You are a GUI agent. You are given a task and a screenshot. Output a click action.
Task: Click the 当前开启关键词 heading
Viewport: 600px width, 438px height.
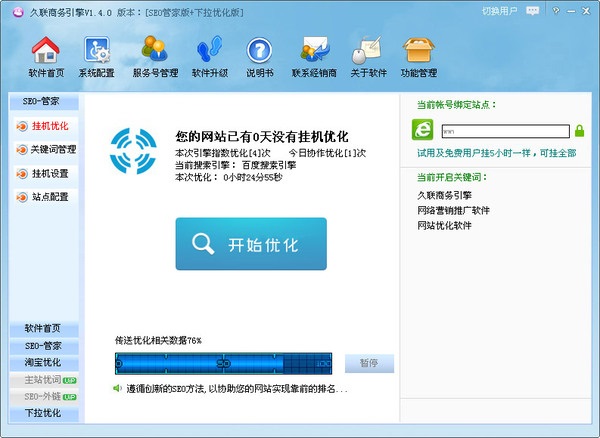(x=452, y=177)
